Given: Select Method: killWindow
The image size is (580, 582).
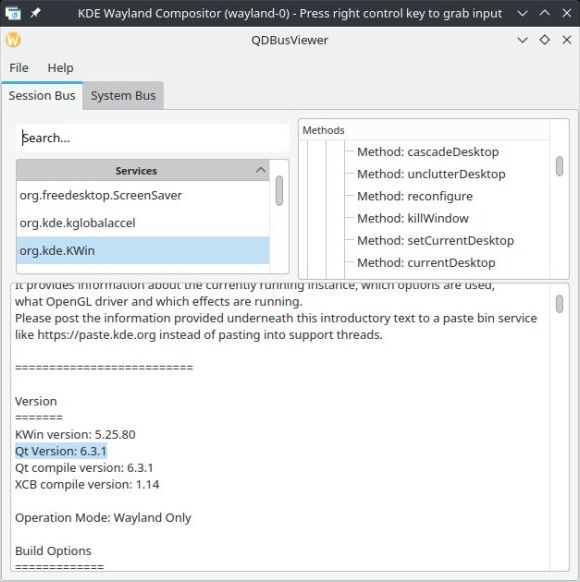Looking at the screenshot, I should pyautogui.click(x=413, y=218).
